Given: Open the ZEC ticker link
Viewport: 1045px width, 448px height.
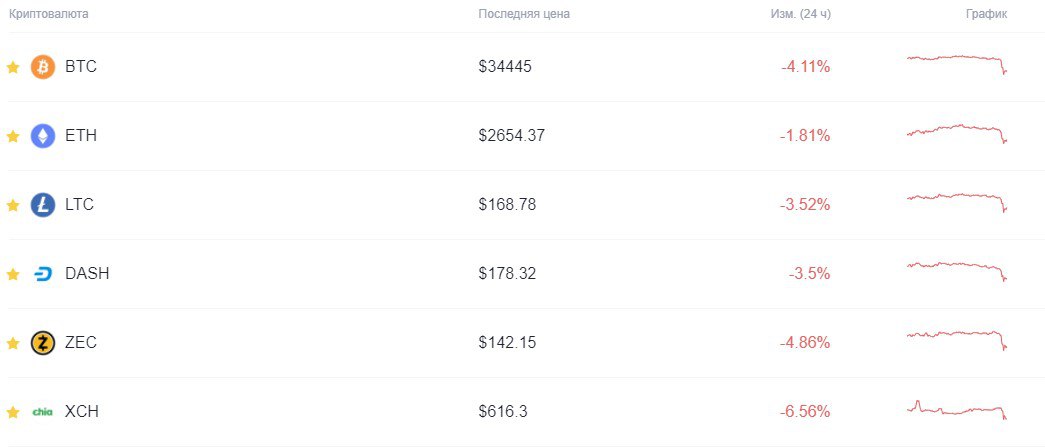Looking at the screenshot, I should (81, 343).
